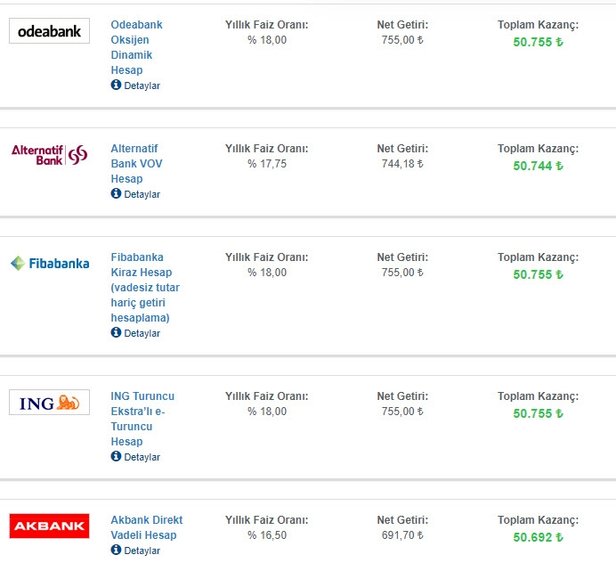The height and width of the screenshot is (571, 616).
Task: Click the ING logo
Action: pyautogui.click(x=49, y=402)
